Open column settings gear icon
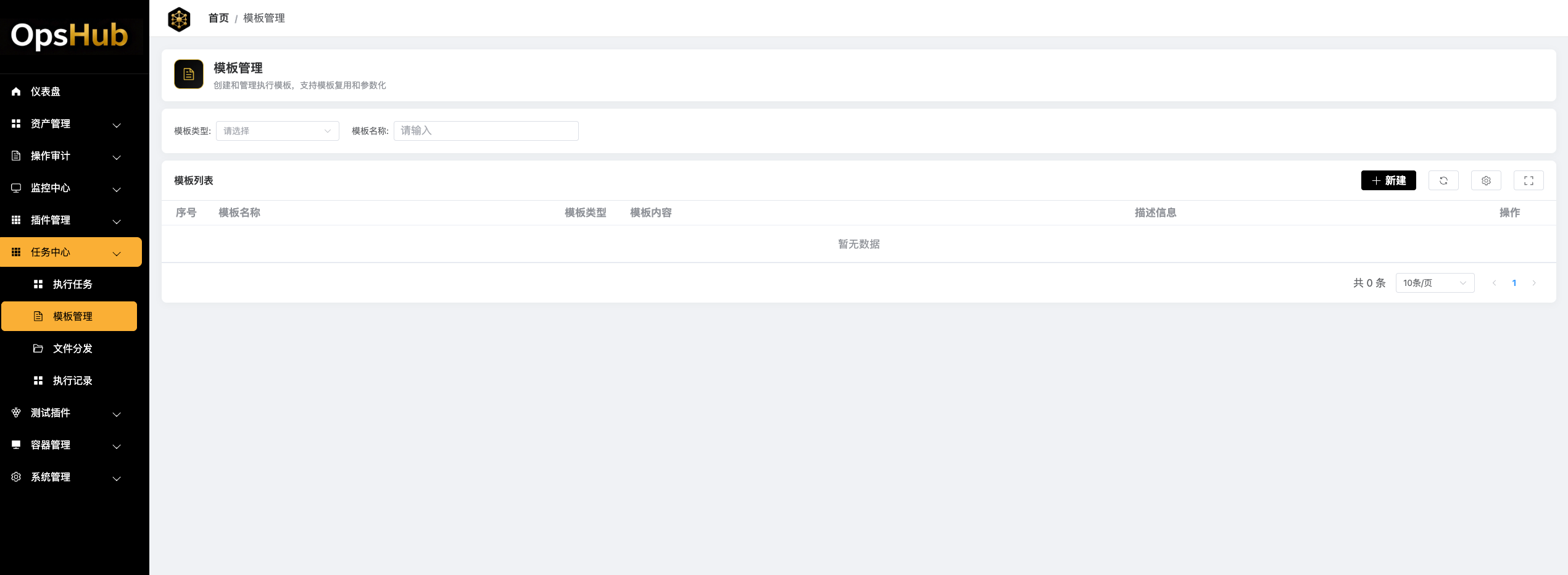This screenshot has width=1568, height=575. (x=1486, y=180)
